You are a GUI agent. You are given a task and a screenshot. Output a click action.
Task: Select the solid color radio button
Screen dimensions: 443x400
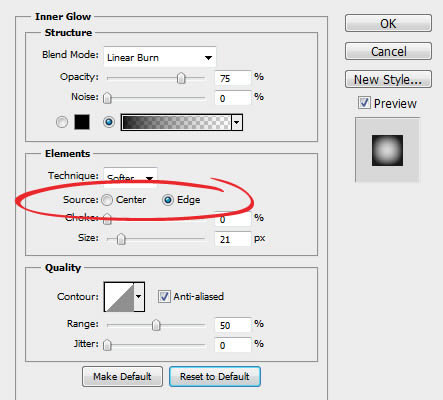pos(62,122)
